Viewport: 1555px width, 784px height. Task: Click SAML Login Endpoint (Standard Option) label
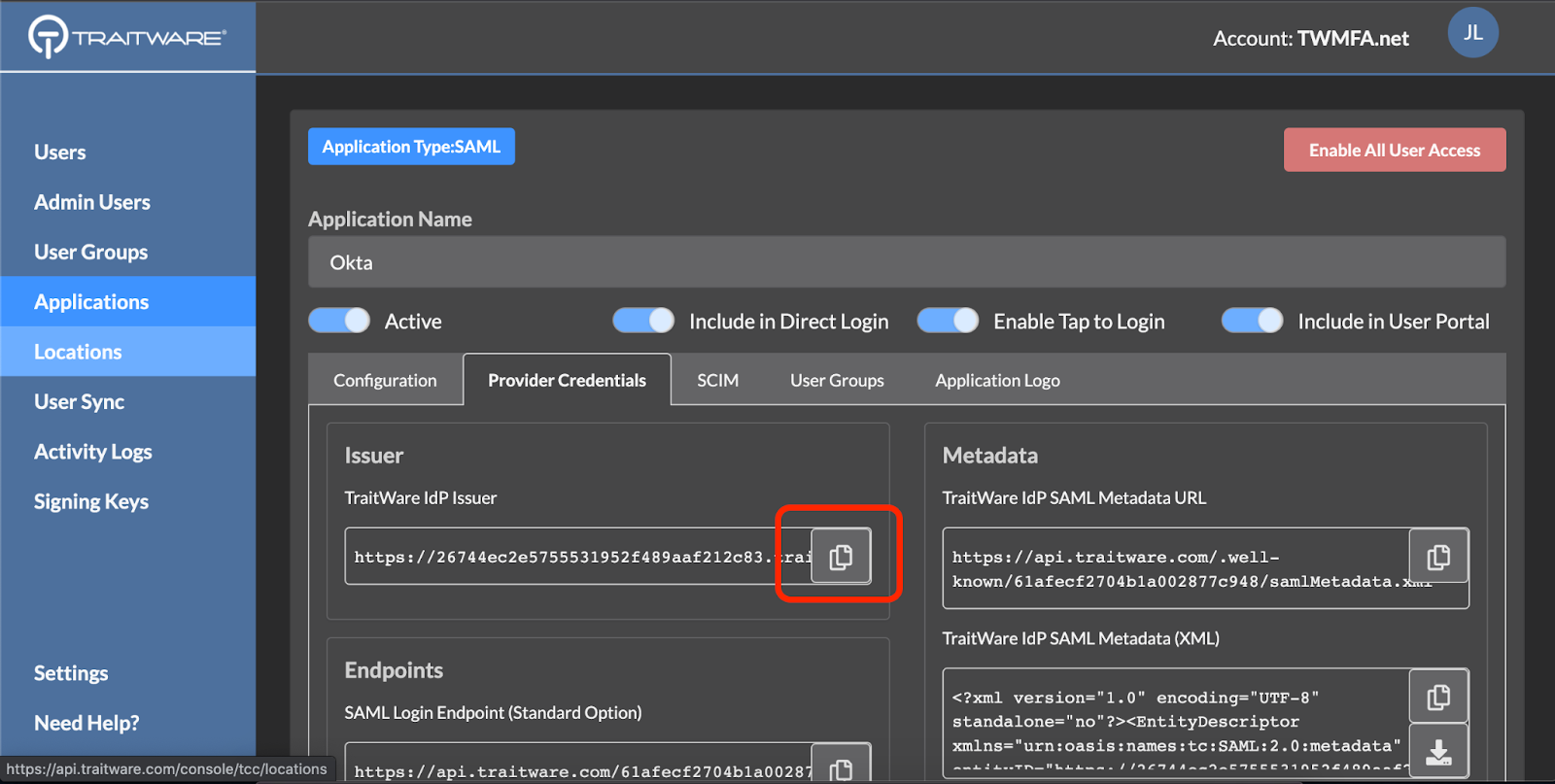coord(493,712)
